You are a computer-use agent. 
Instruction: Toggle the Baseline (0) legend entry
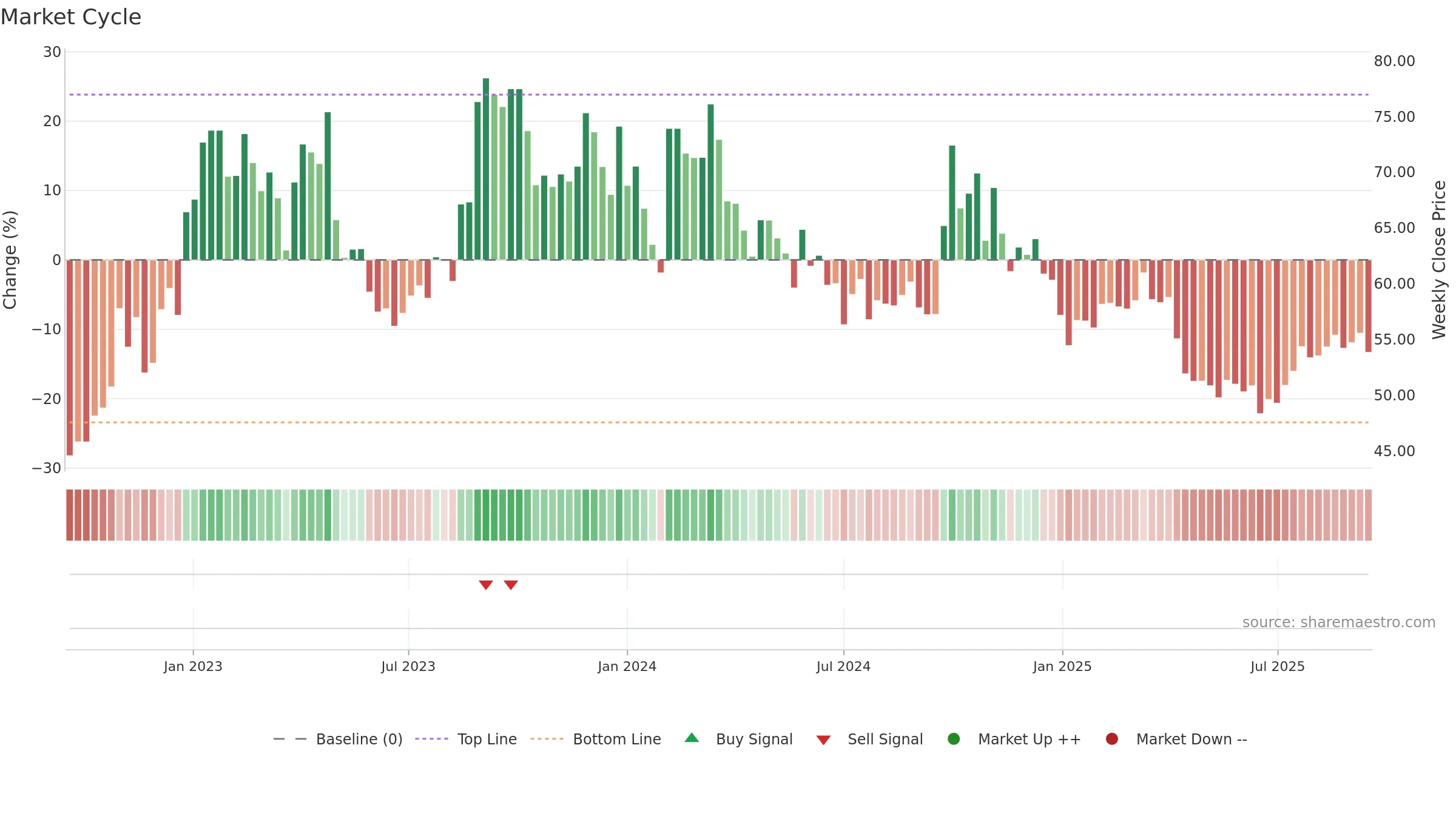pyautogui.click(x=359, y=739)
